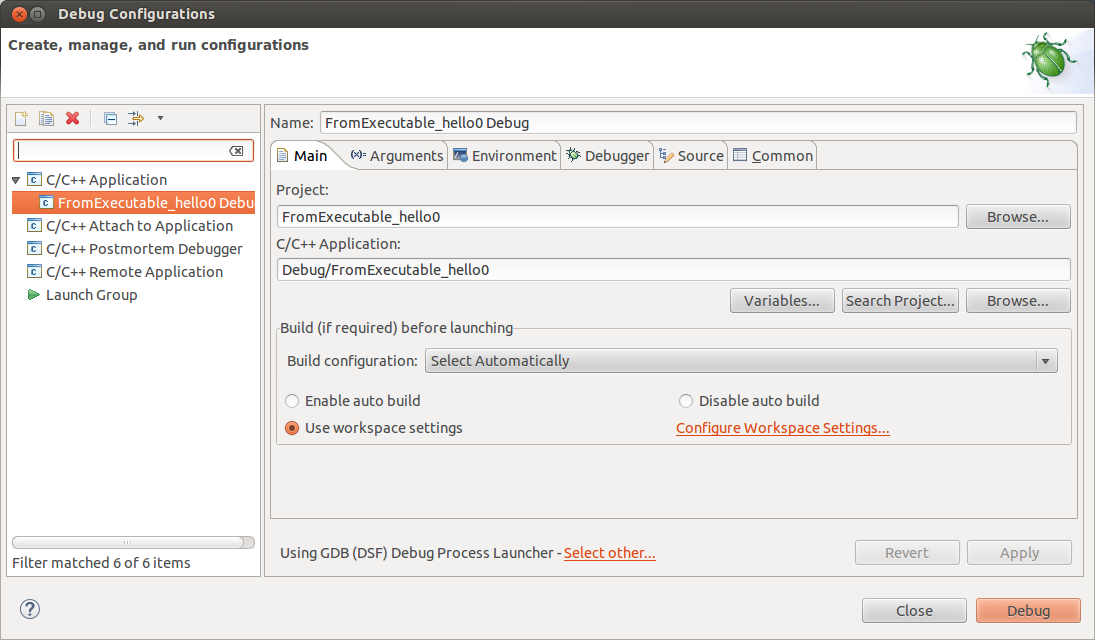Open the filter toolbar dropdown arrow
This screenshot has height=640, width=1095.
[x=160, y=118]
